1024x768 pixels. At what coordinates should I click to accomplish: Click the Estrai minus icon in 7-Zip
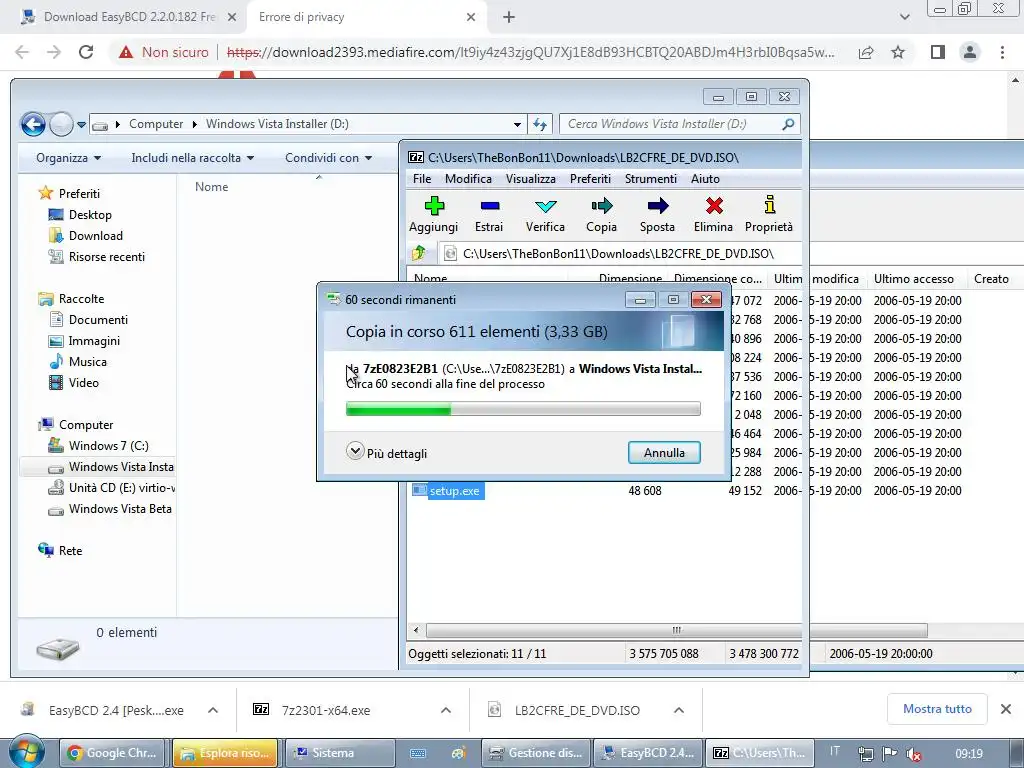(x=490, y=206)
